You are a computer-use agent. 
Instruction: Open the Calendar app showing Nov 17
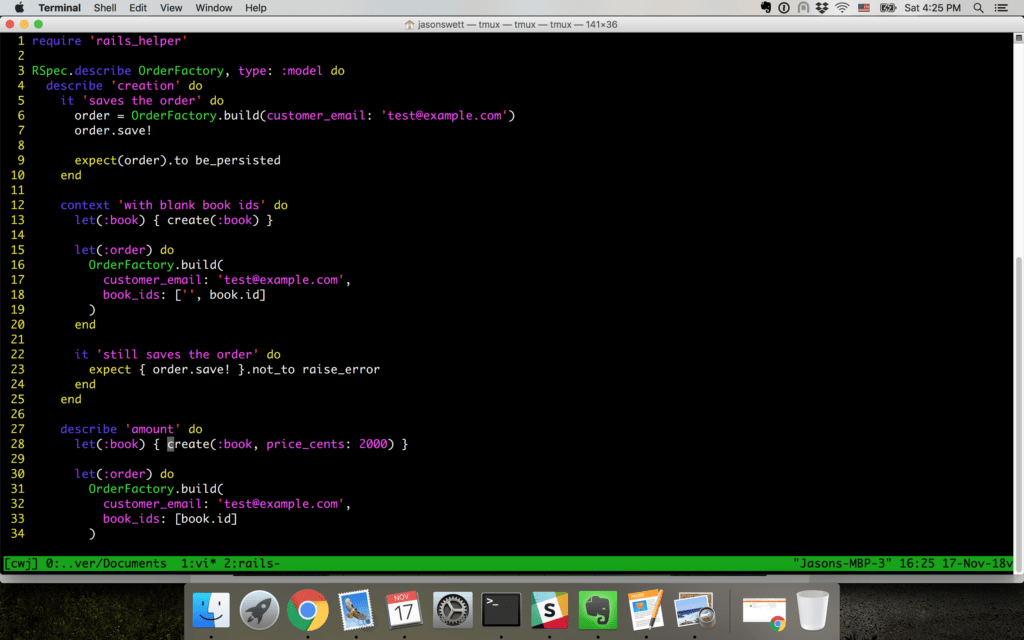[x=404, y=608]
